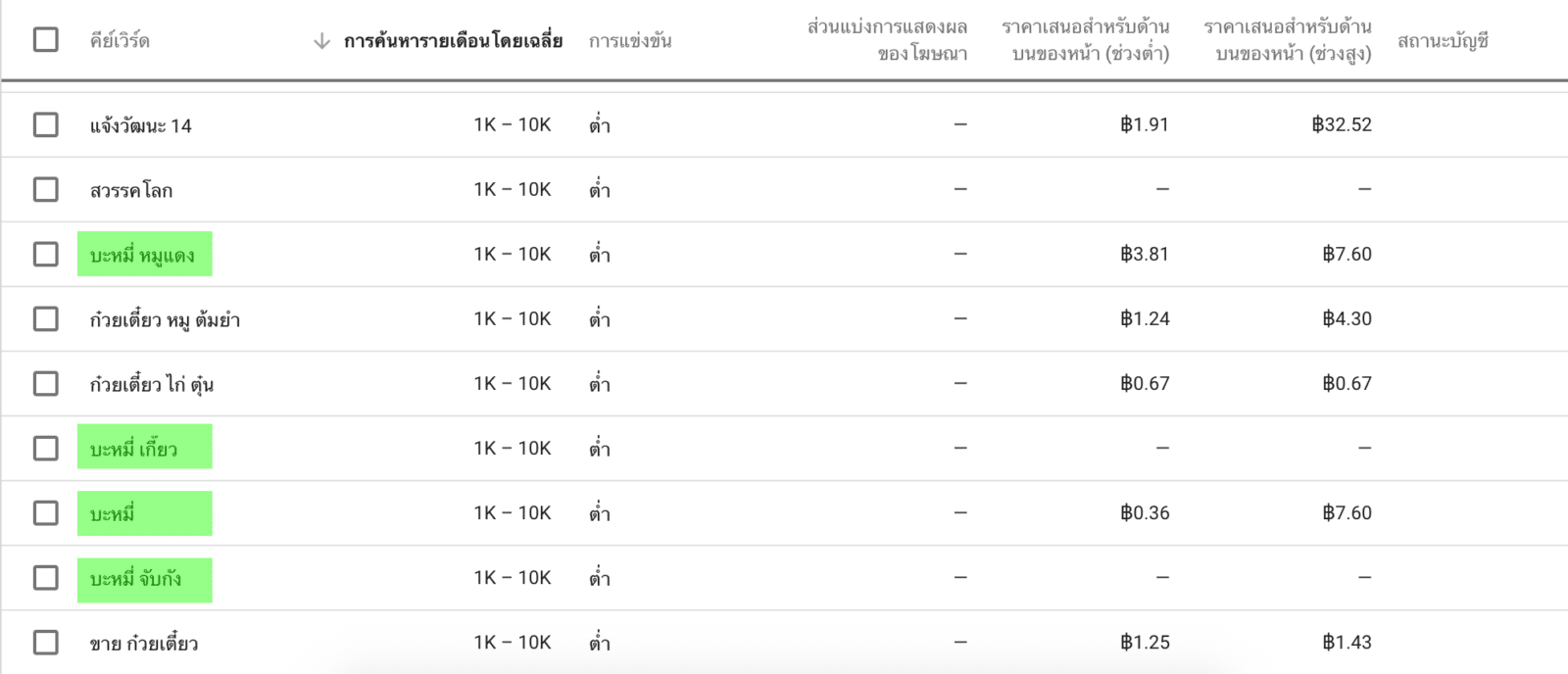This screenshot has height=674, width=1568.
Task: Check the box for แจ้งวัฒนะ 14
Action: 46,125
